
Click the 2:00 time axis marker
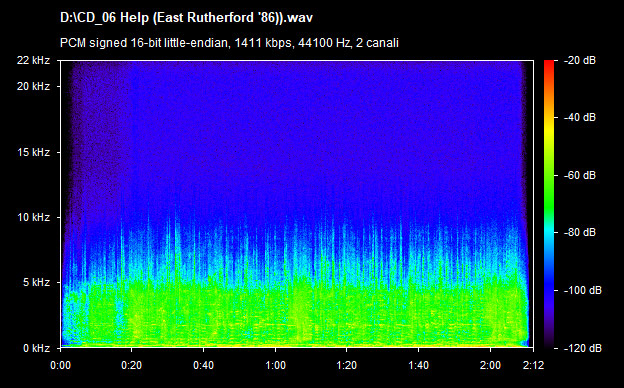point(490,365)
